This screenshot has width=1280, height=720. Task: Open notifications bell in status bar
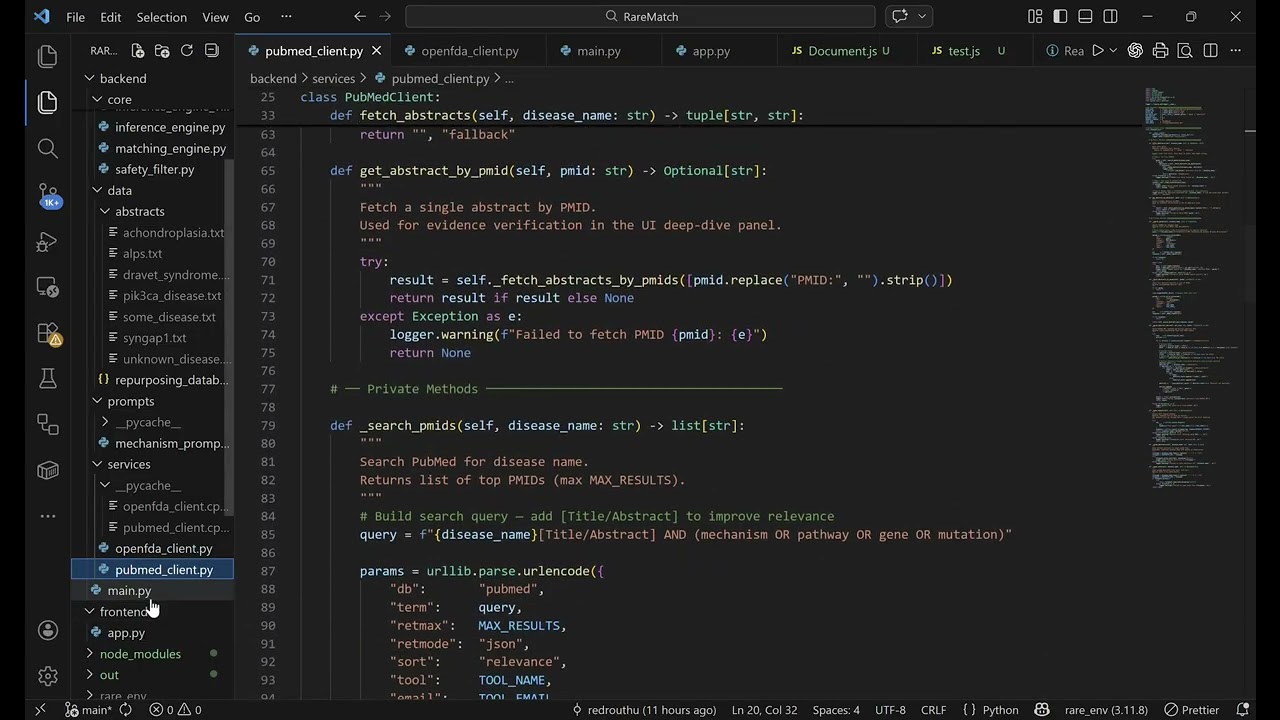click(x=1243, y=710)
